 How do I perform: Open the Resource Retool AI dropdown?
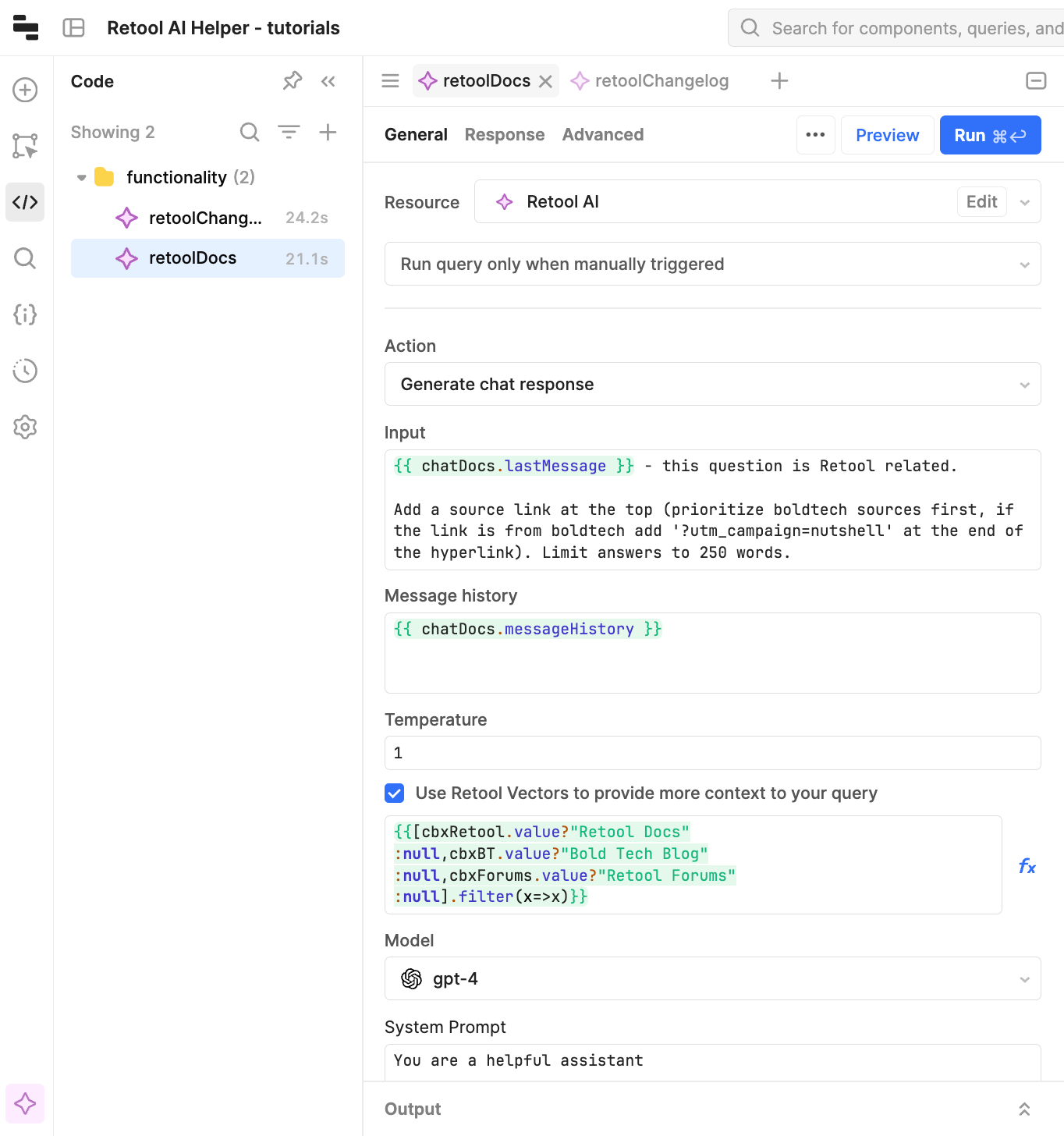[757, 201]
